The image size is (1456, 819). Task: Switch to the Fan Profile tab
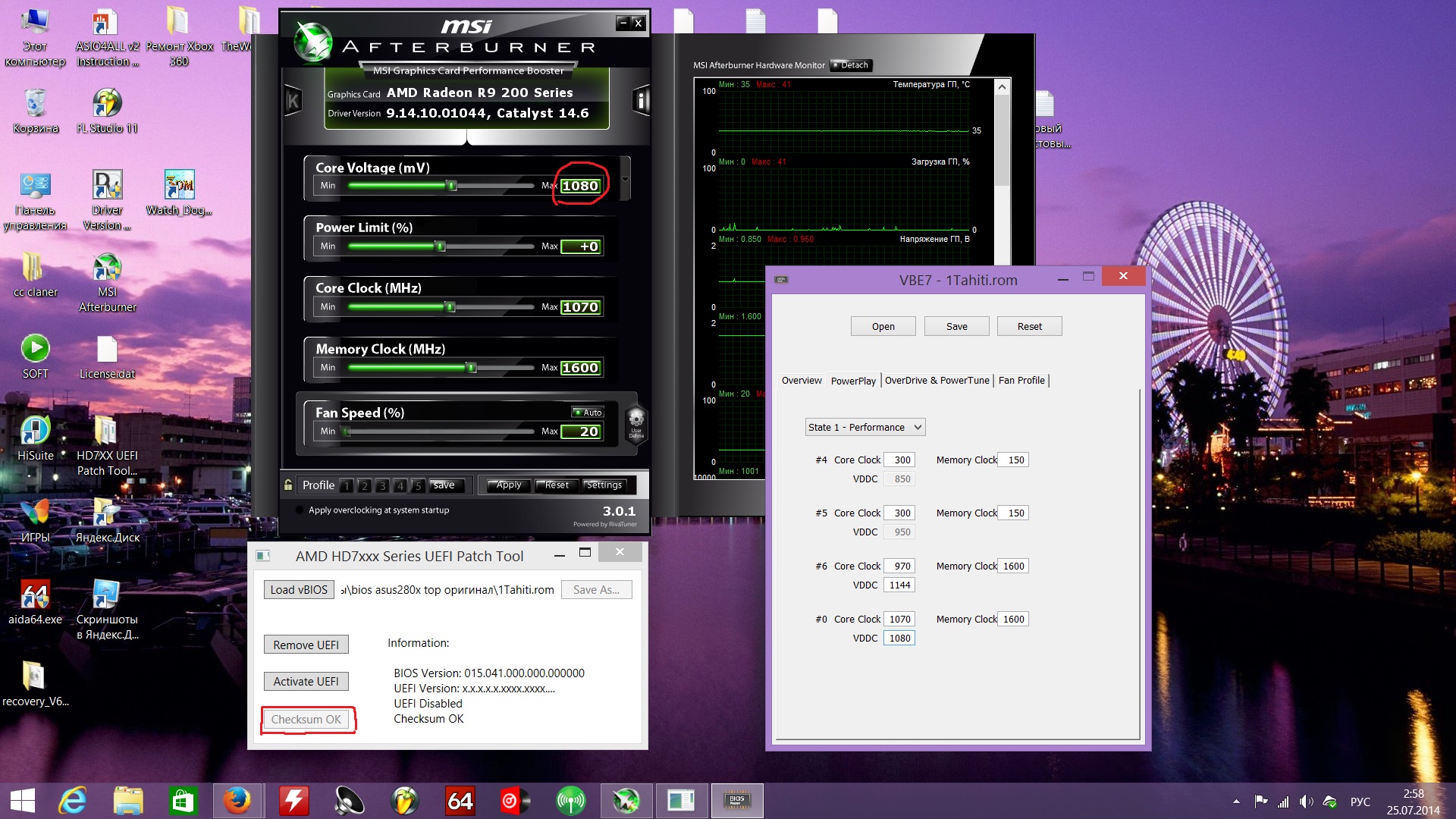(1021, 381)
